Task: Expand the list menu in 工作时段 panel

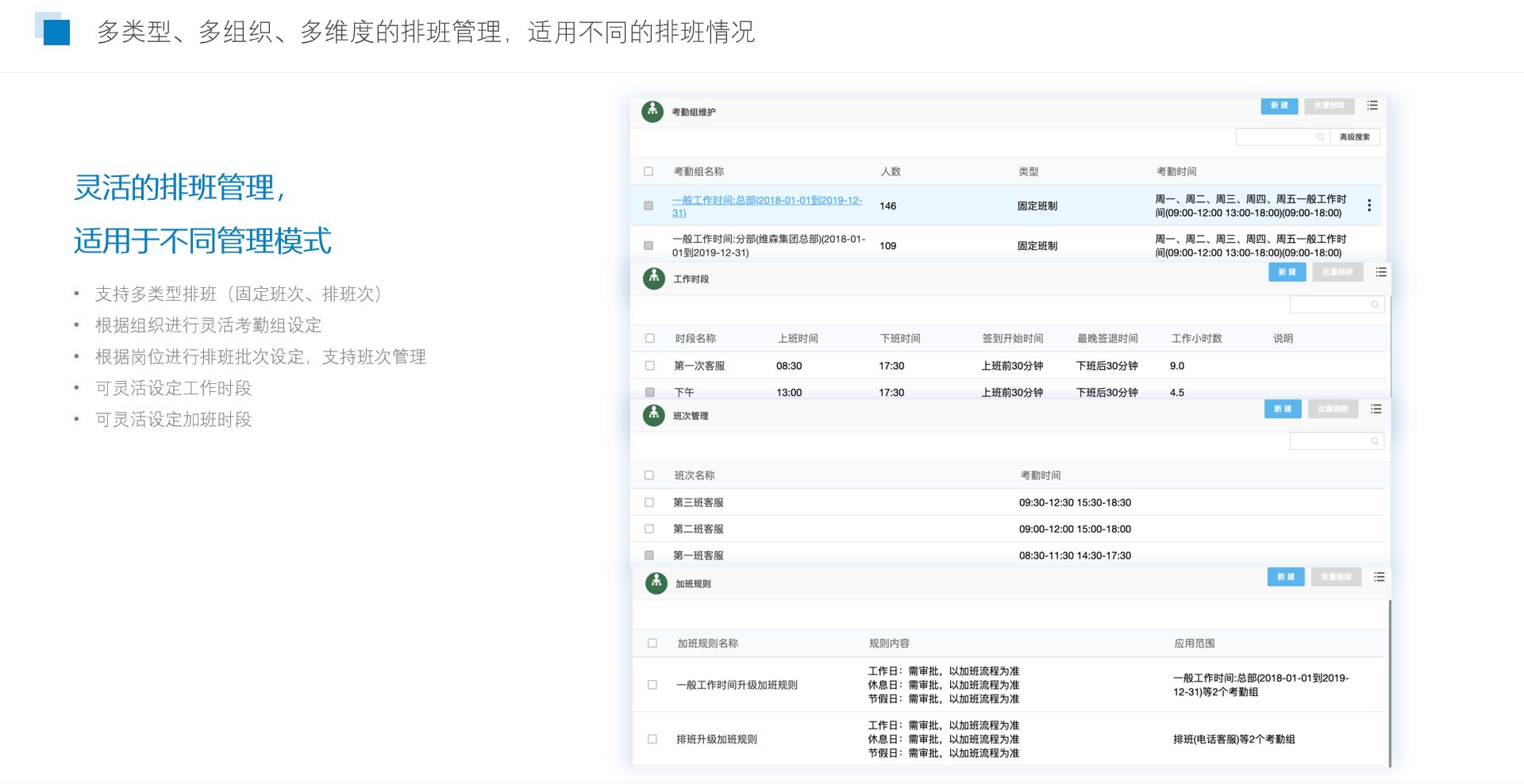Action: coord(1381,272)
